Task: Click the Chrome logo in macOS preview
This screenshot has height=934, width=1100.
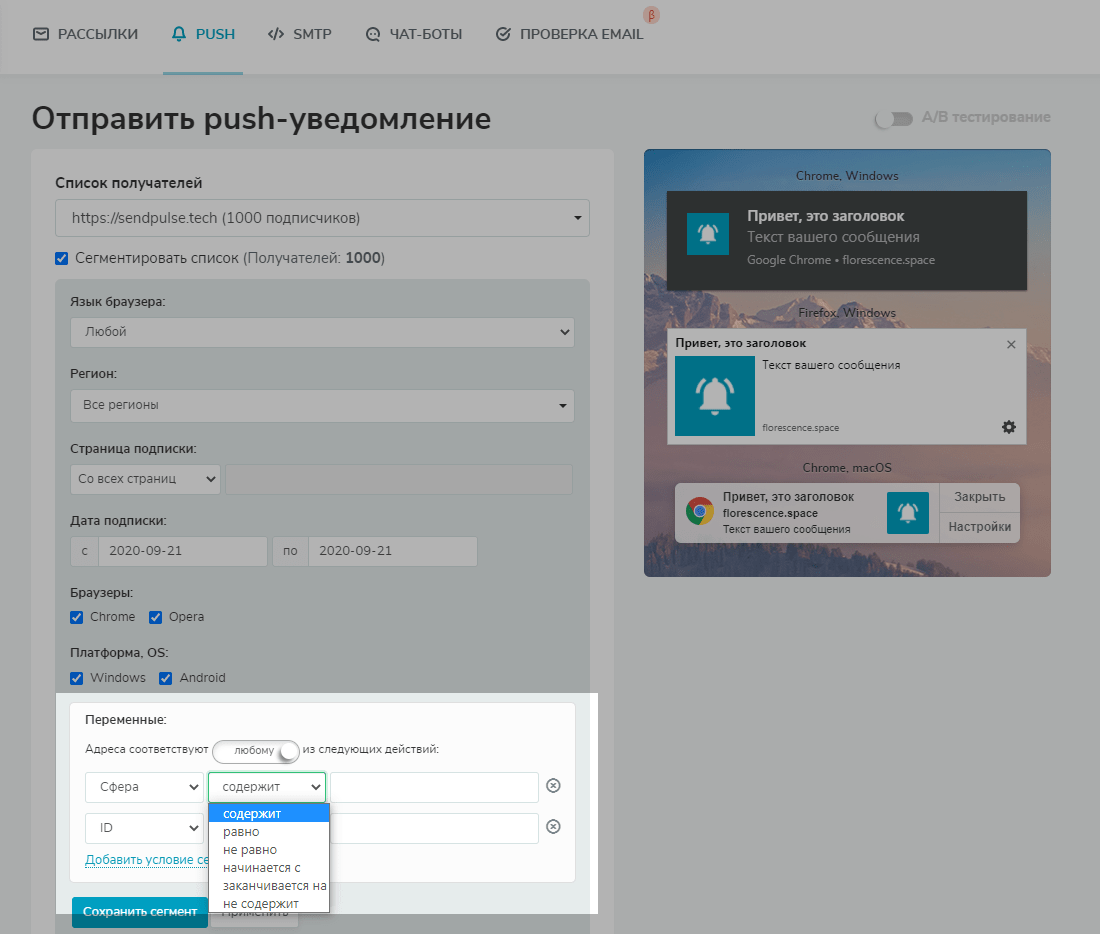Action: tap(700, 511)
